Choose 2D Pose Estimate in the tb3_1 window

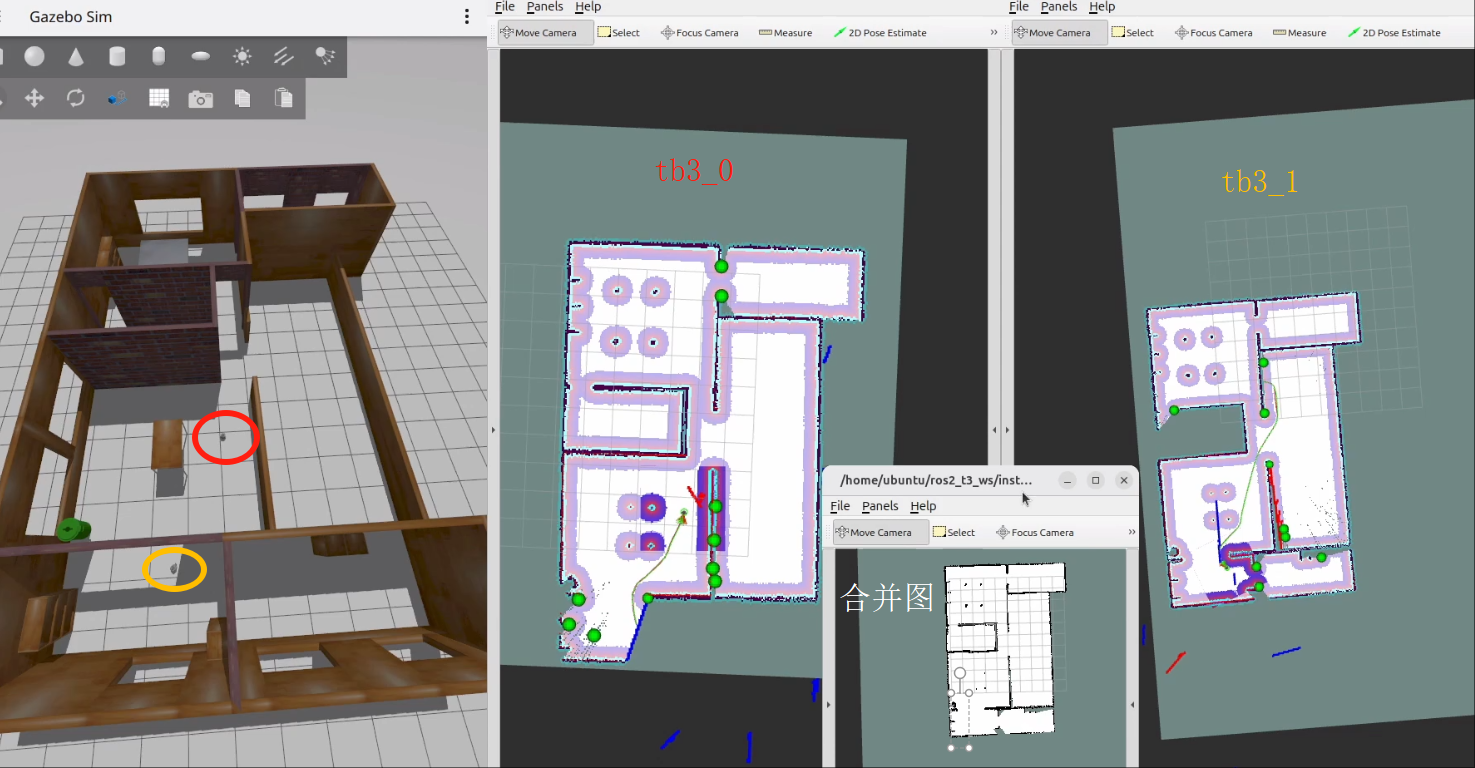point(1394,33)
